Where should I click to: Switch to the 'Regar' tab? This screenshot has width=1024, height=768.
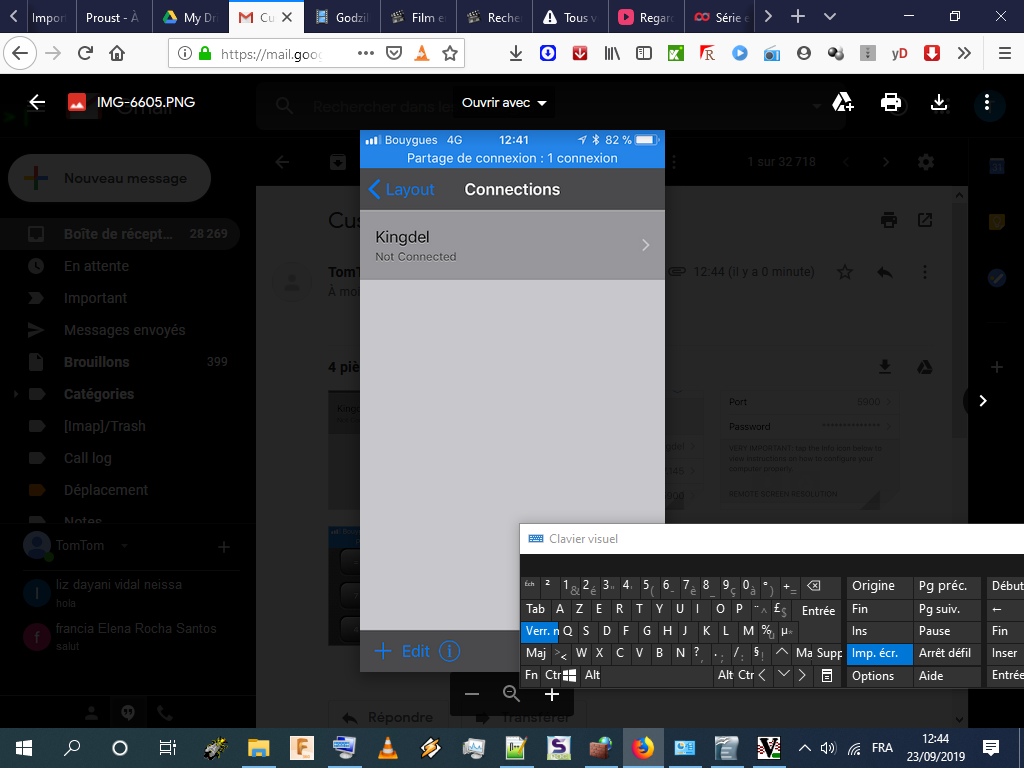646,17
